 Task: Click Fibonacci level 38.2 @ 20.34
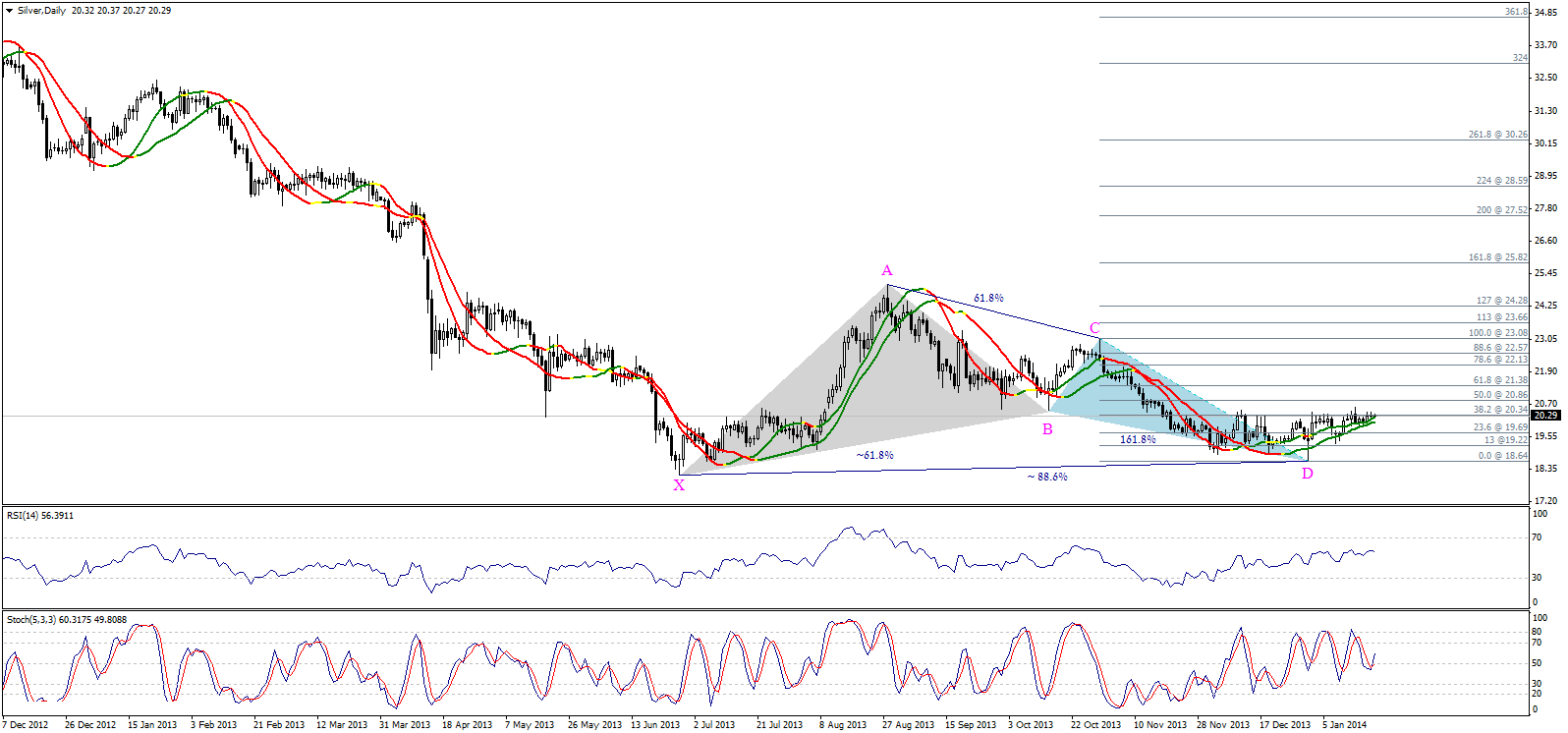[1500, 410]
